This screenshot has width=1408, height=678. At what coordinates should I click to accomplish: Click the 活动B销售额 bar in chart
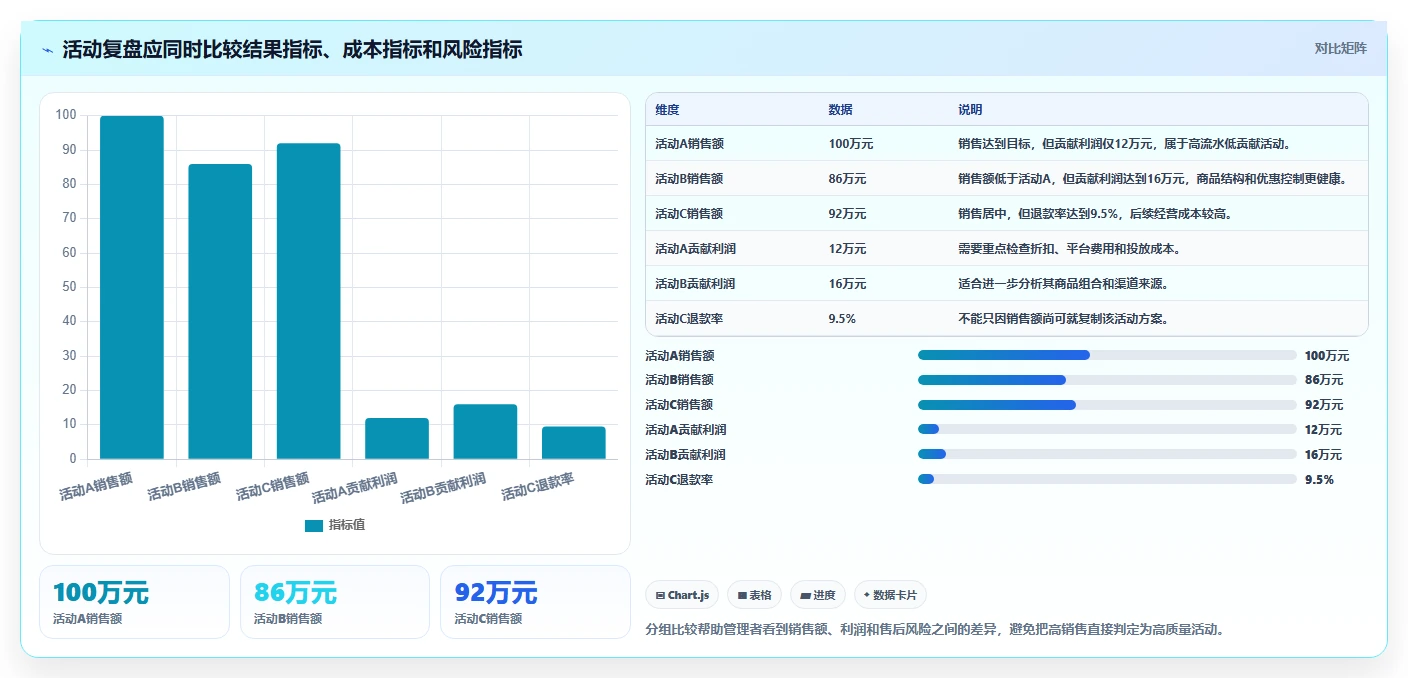pyautogui.click(x=220, y=311)
